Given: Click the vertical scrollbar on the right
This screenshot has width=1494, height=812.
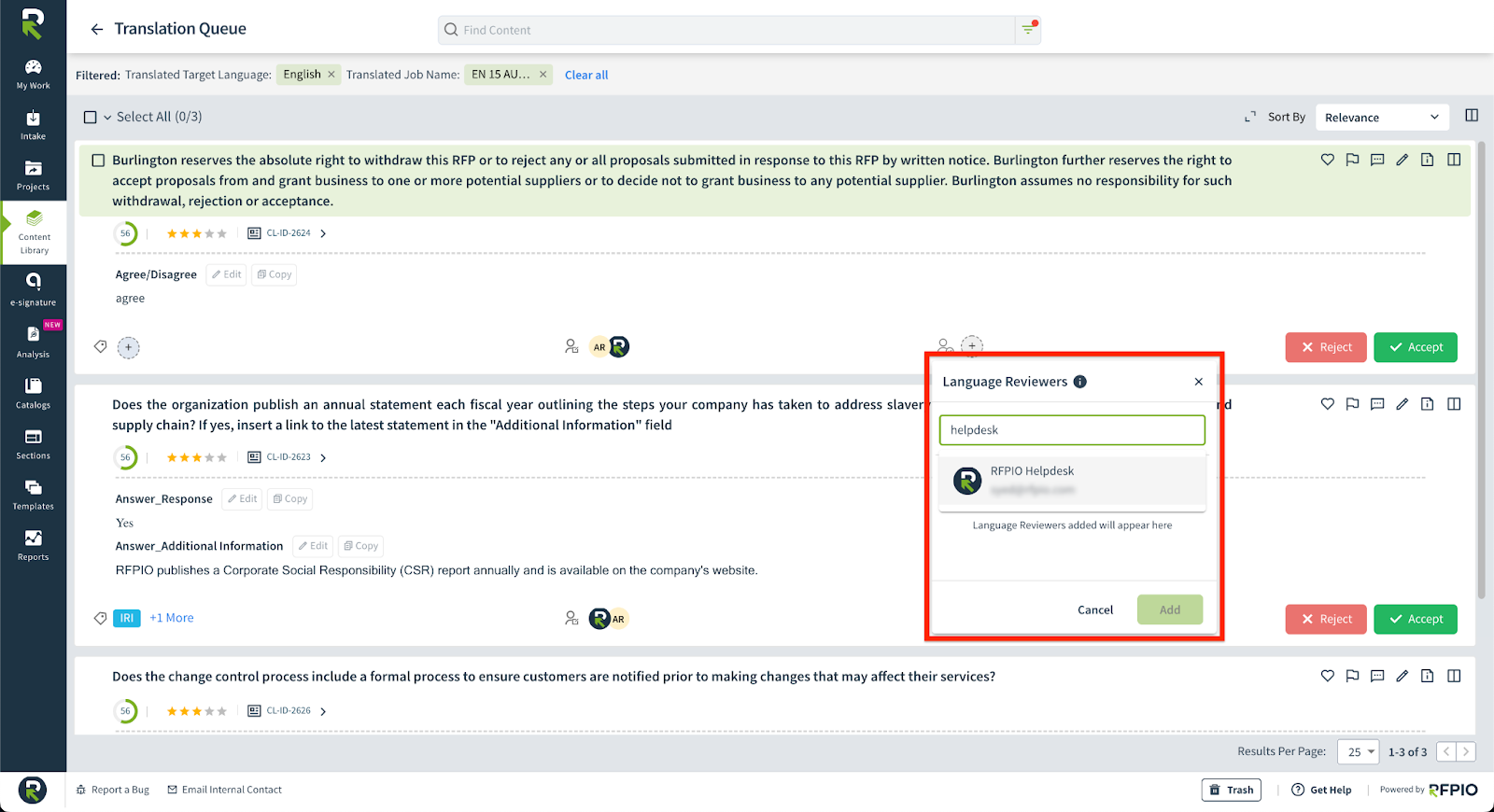Looking at the screenshot, I should pos(1482,370).
